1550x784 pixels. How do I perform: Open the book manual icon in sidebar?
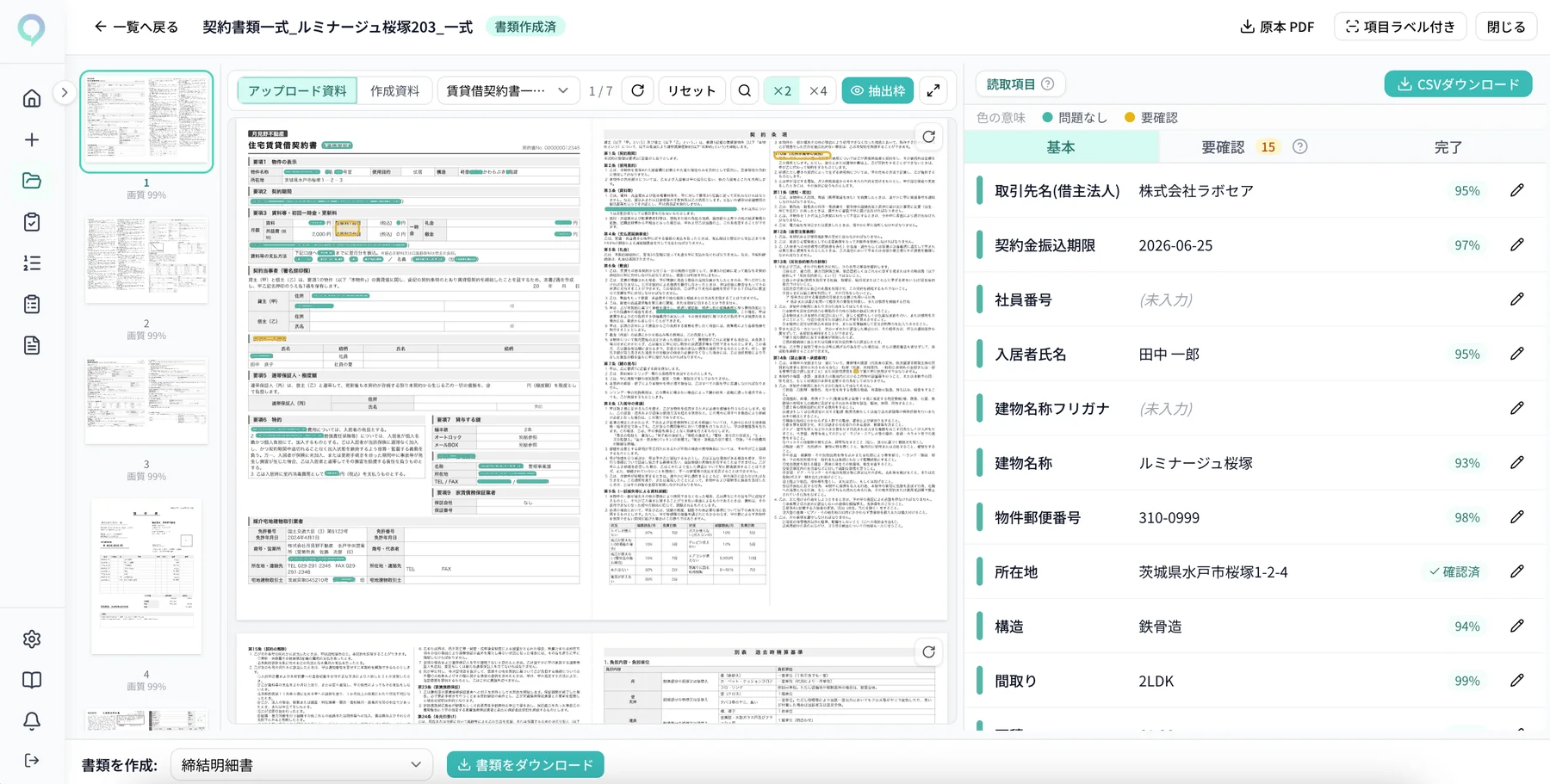[x=32, y=680]
